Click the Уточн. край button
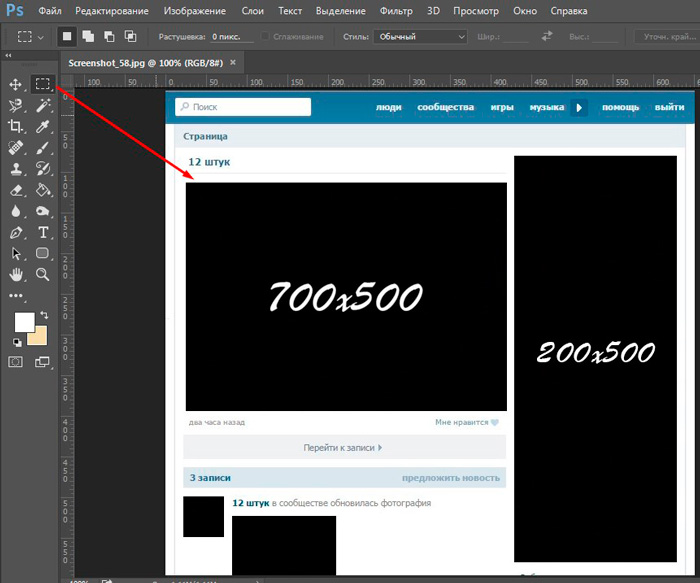This screenshot has height=583, width=700. 669,37
